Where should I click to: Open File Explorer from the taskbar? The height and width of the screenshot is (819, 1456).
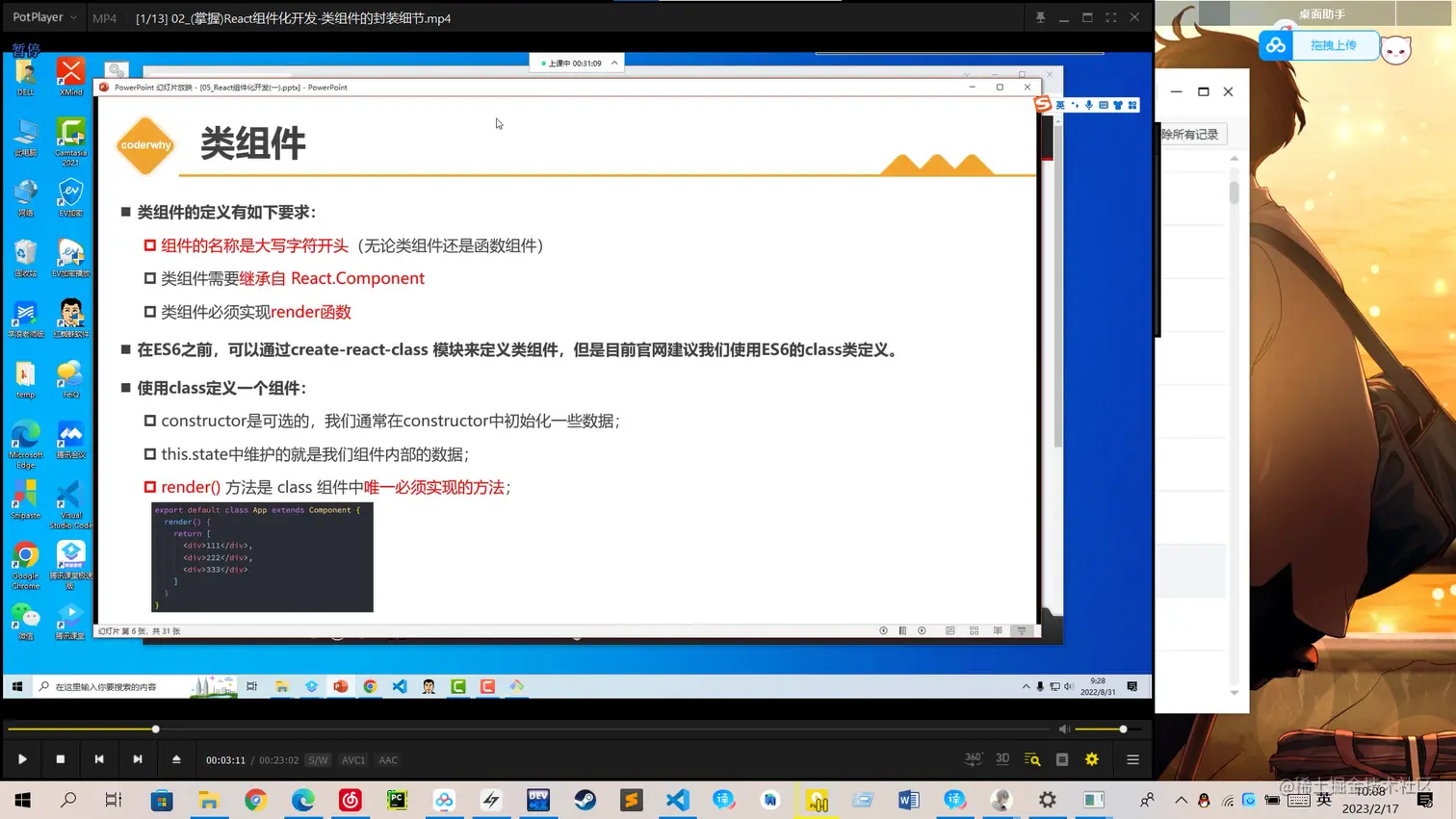pos(208,800)
